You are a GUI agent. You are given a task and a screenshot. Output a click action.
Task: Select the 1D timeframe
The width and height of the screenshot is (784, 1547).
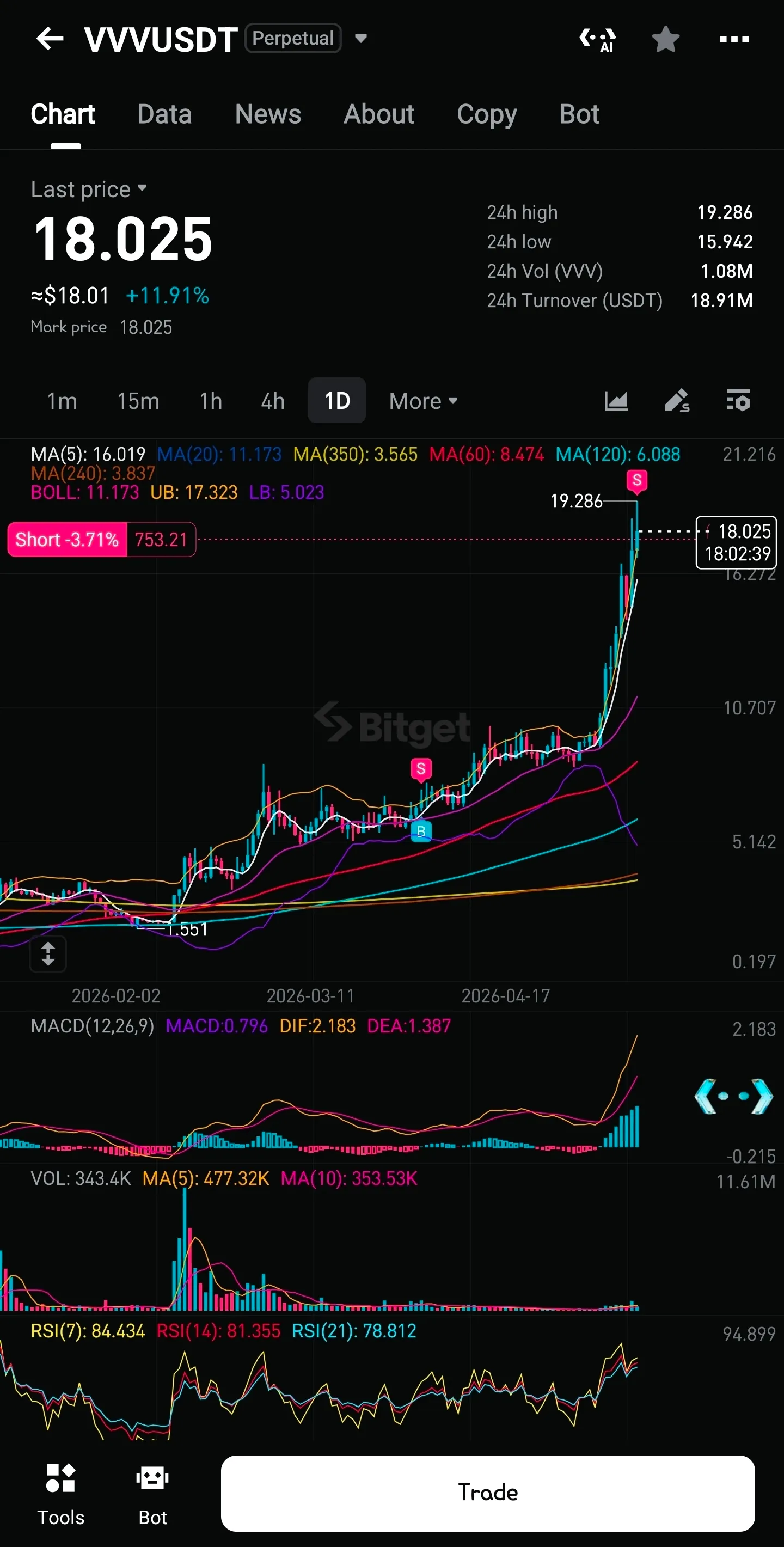point(337,401)
